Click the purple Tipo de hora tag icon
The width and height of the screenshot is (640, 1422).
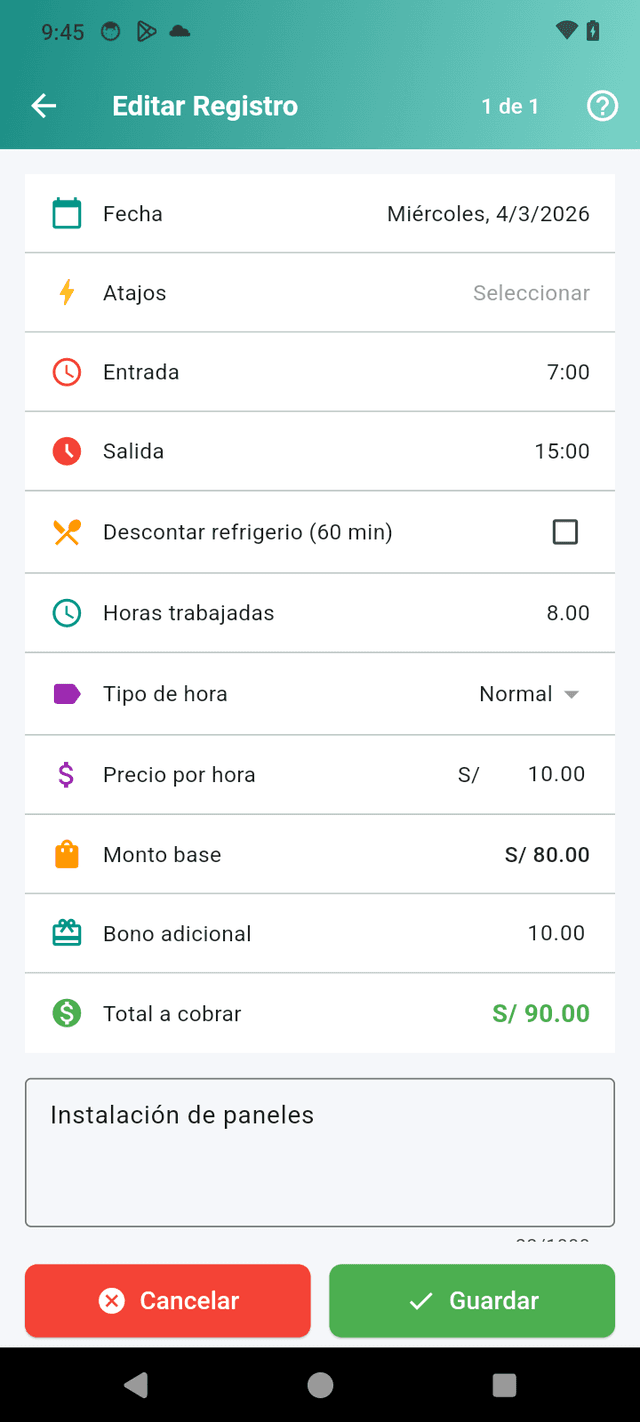tap(66, 693)
